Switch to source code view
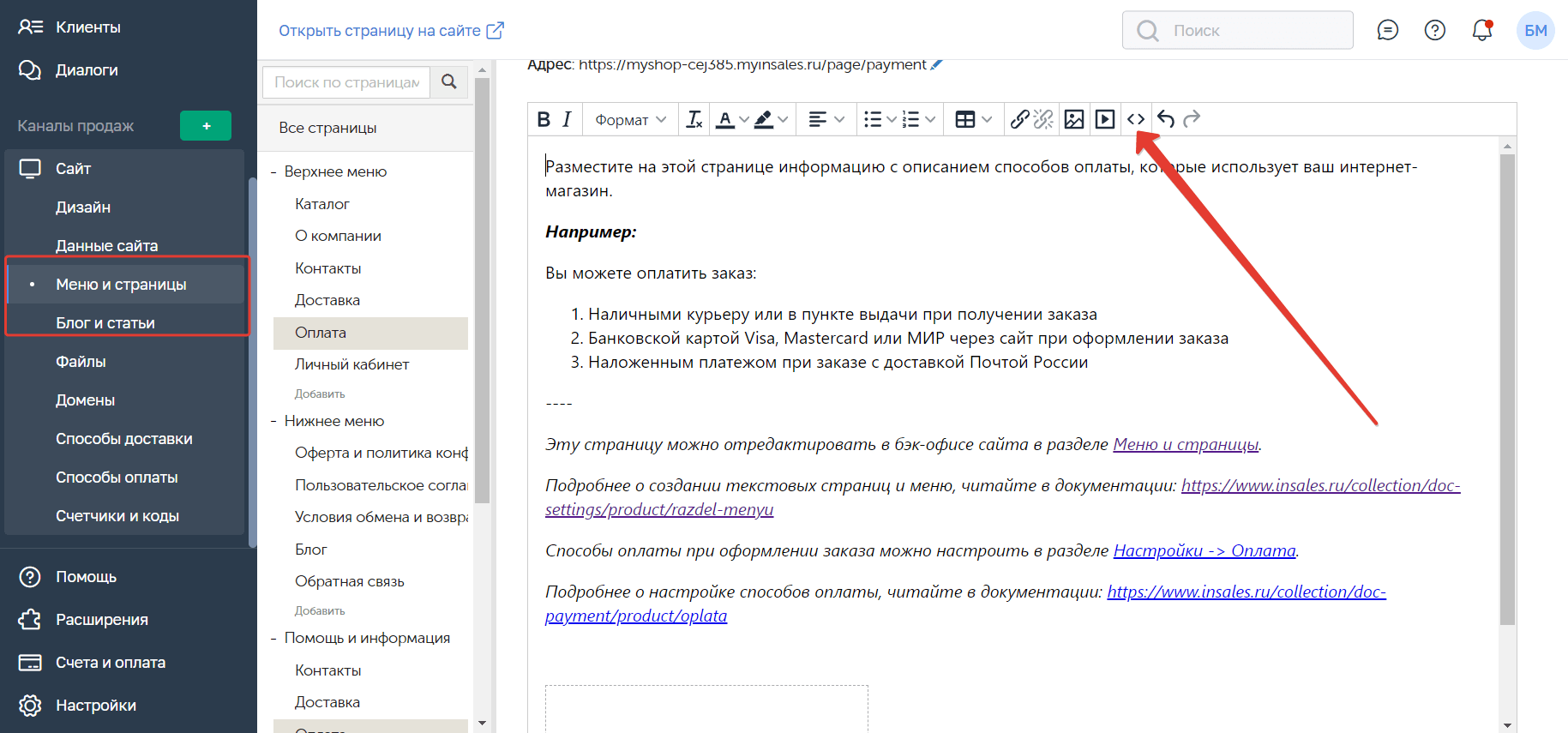Image resolution: width=1568 pixels, height=733 pixels. coord(1136,119)
